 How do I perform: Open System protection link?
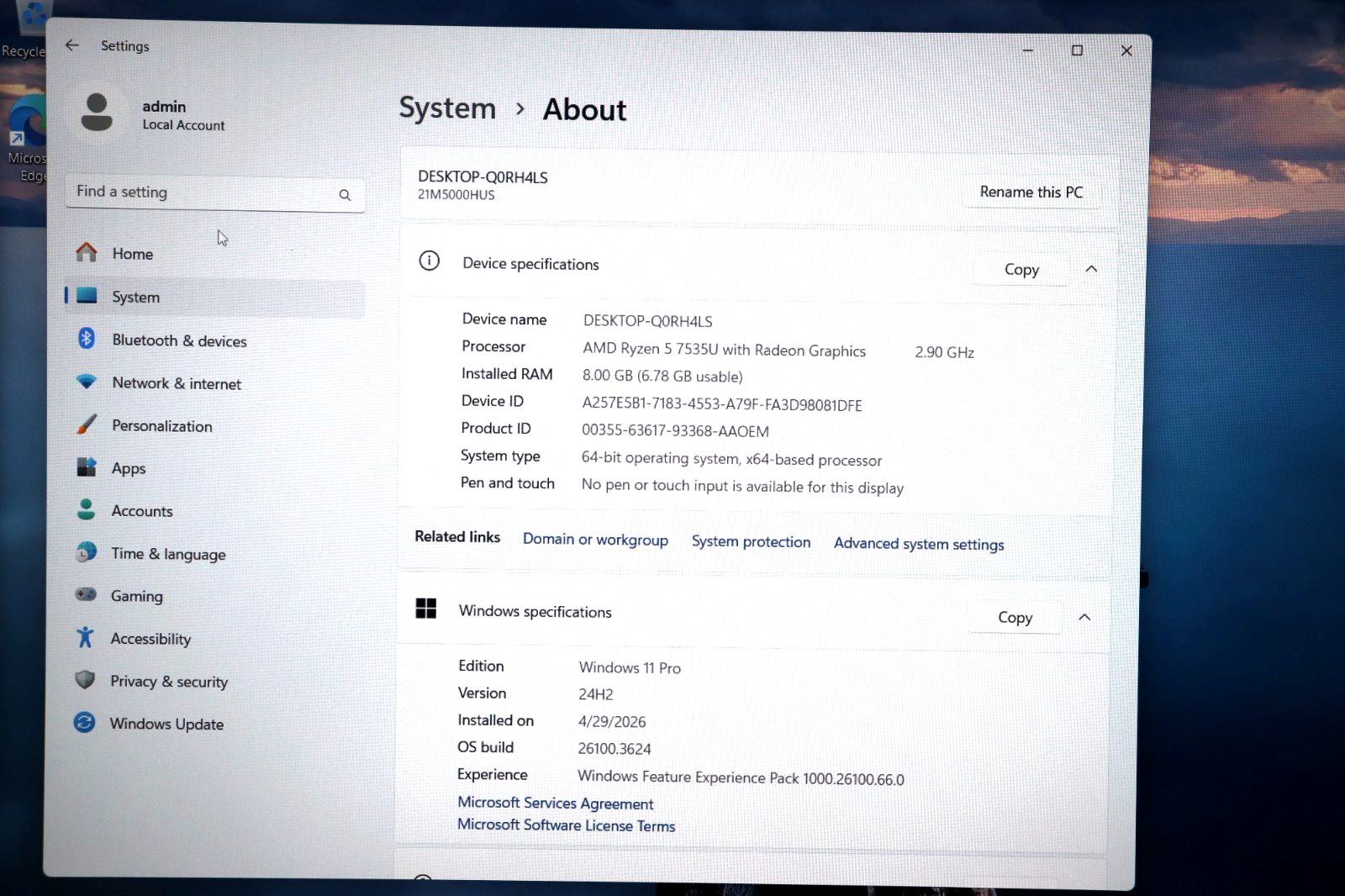coord(751,541)
